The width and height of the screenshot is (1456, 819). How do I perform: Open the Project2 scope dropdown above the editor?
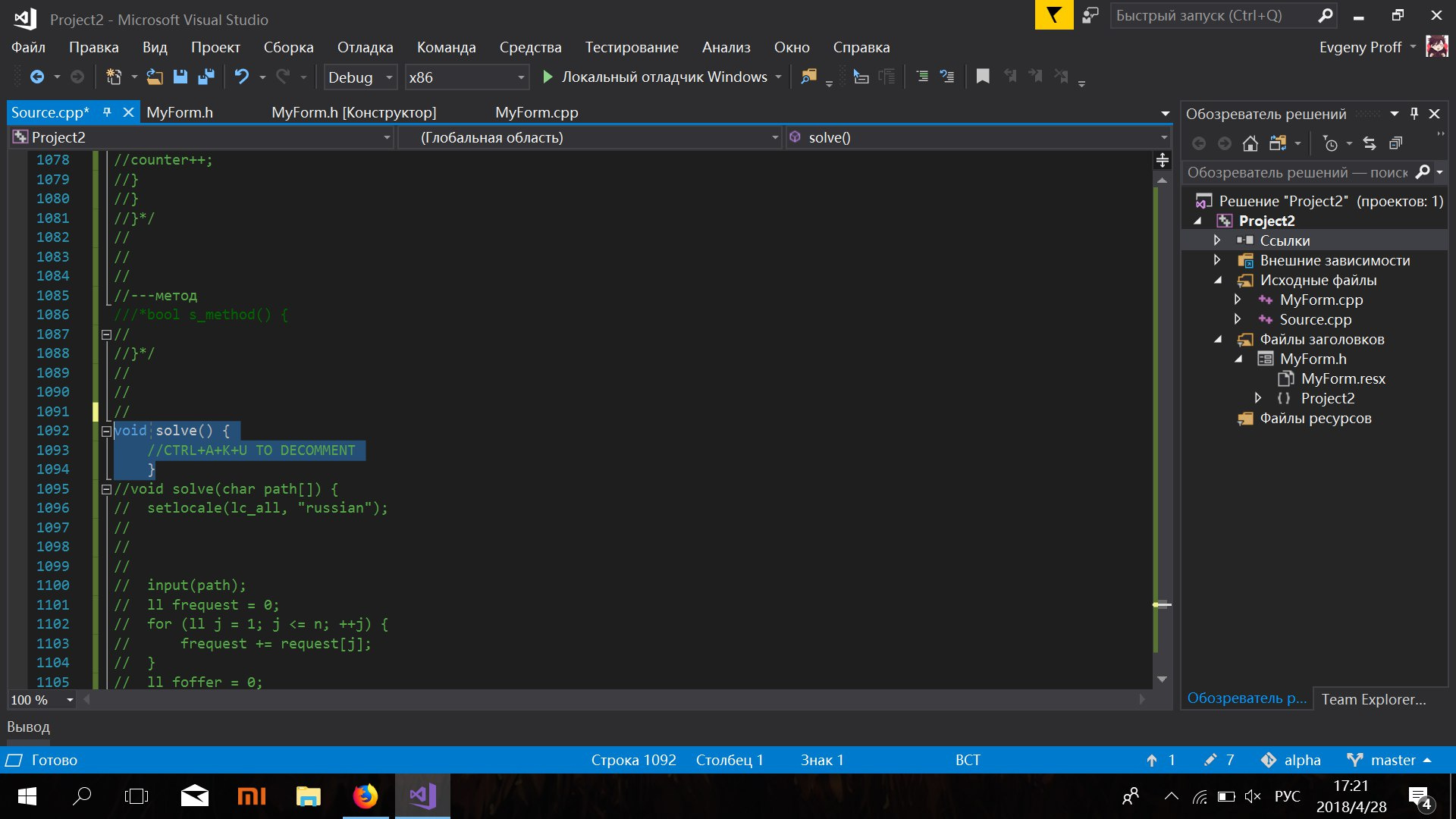[x=202, y=137]
